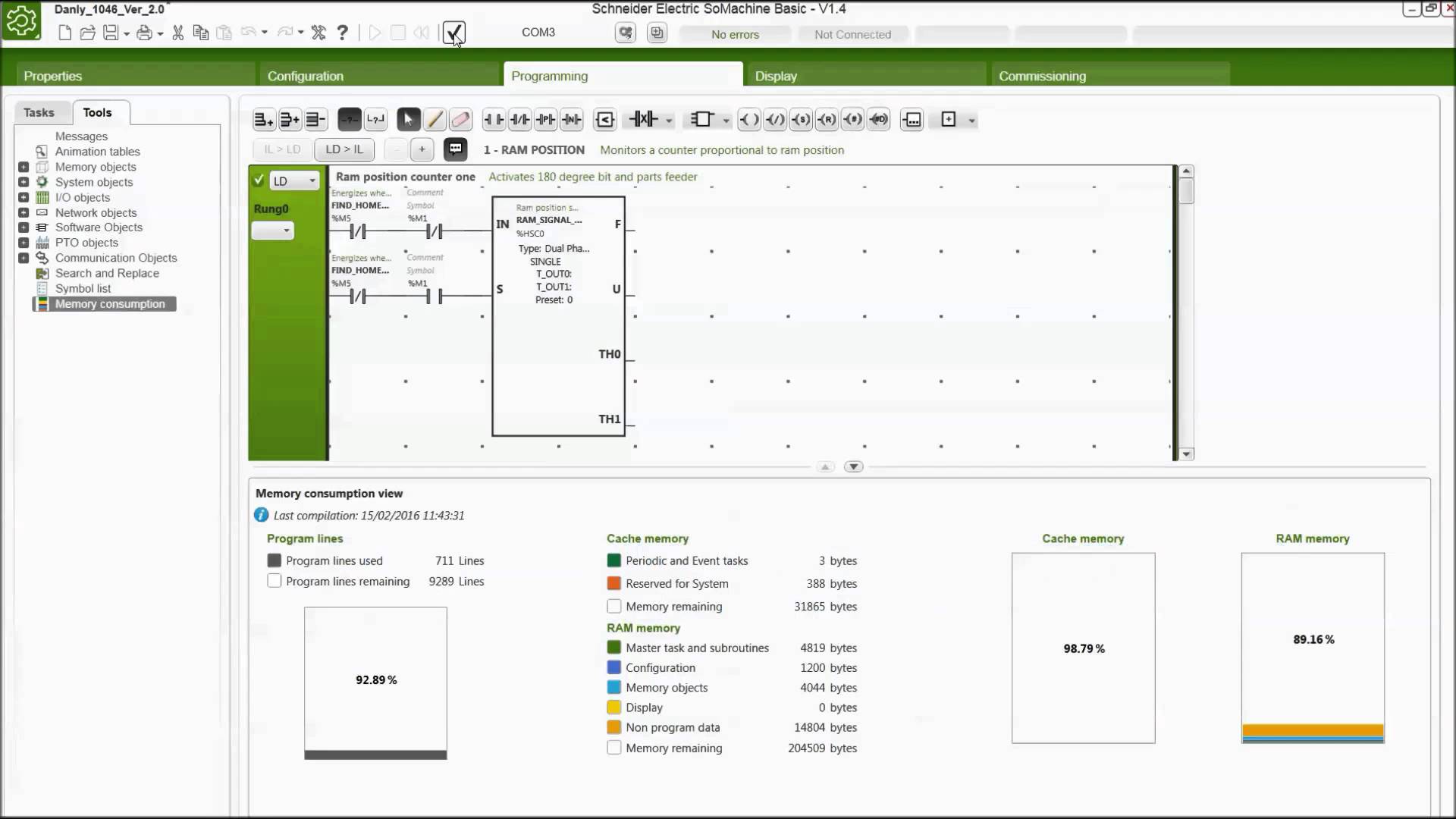
Task: Toggle rung comments display icon
Action: pyautogui.click(x=455, y=149)
